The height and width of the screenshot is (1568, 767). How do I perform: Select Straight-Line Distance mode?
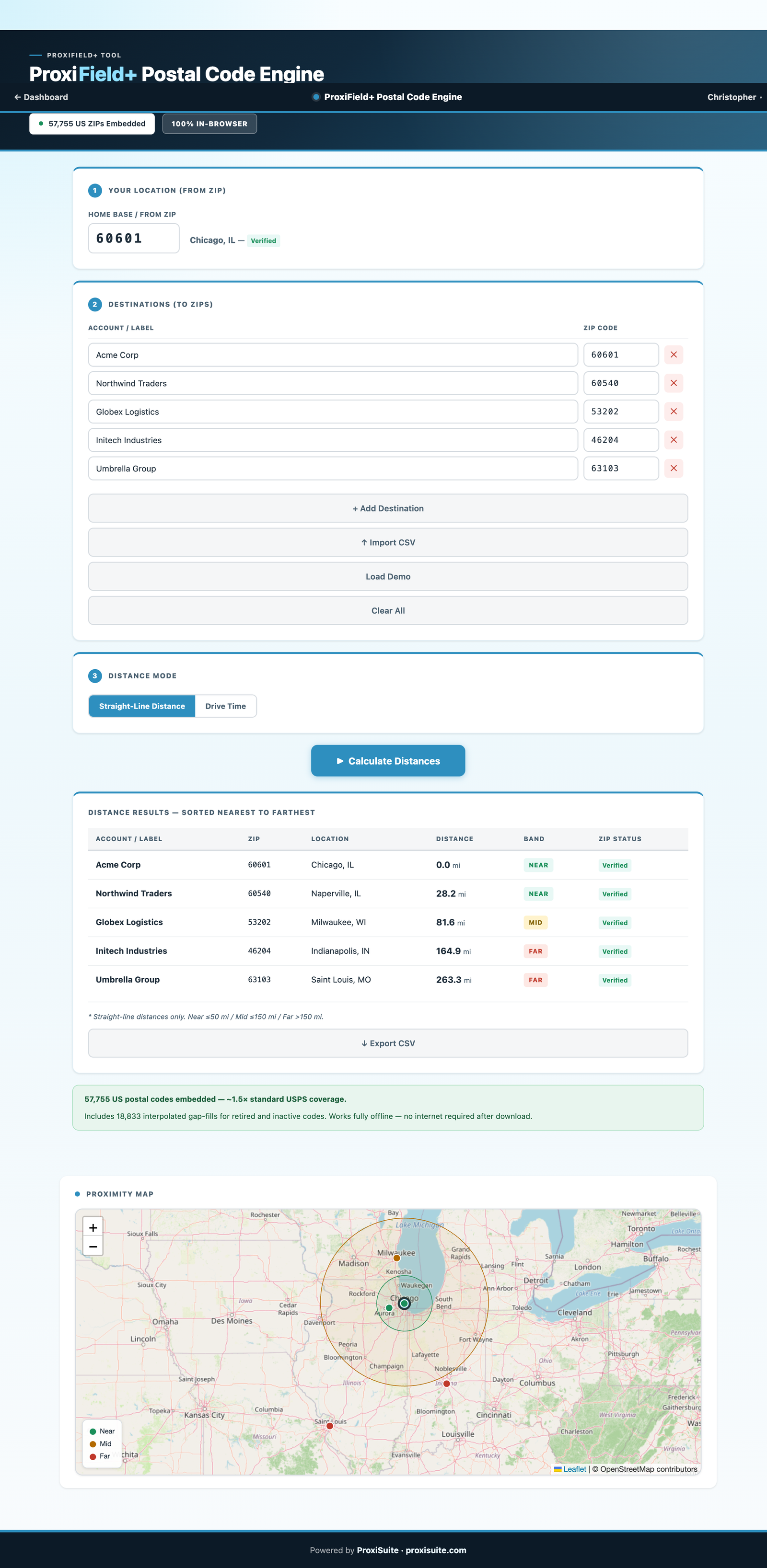point(142,706)
